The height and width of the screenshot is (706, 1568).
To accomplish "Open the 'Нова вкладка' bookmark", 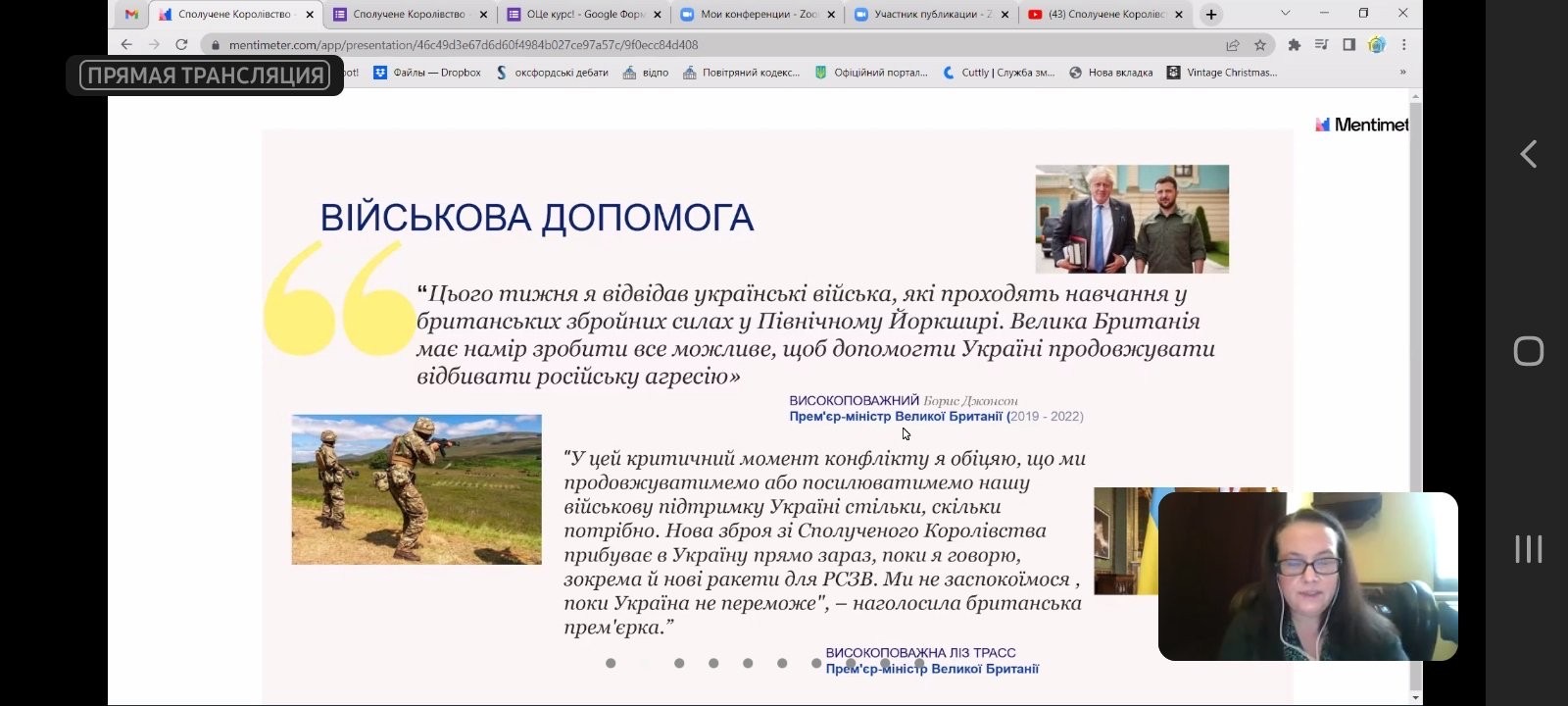I will 1111,73.
